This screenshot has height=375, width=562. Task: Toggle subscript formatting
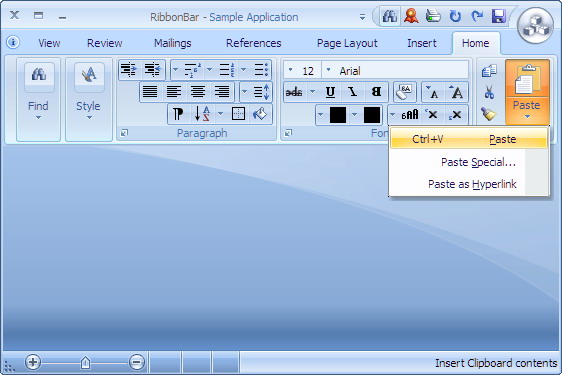point(455,115)
